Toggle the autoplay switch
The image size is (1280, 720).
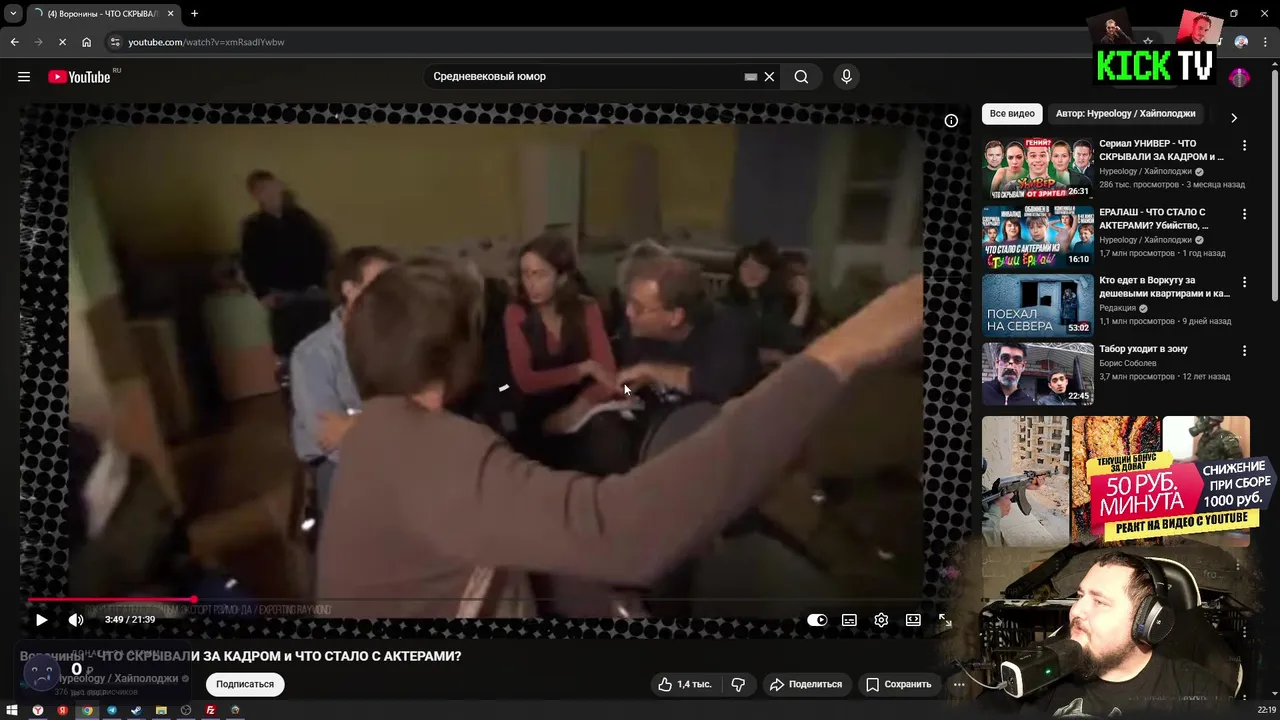817,620
